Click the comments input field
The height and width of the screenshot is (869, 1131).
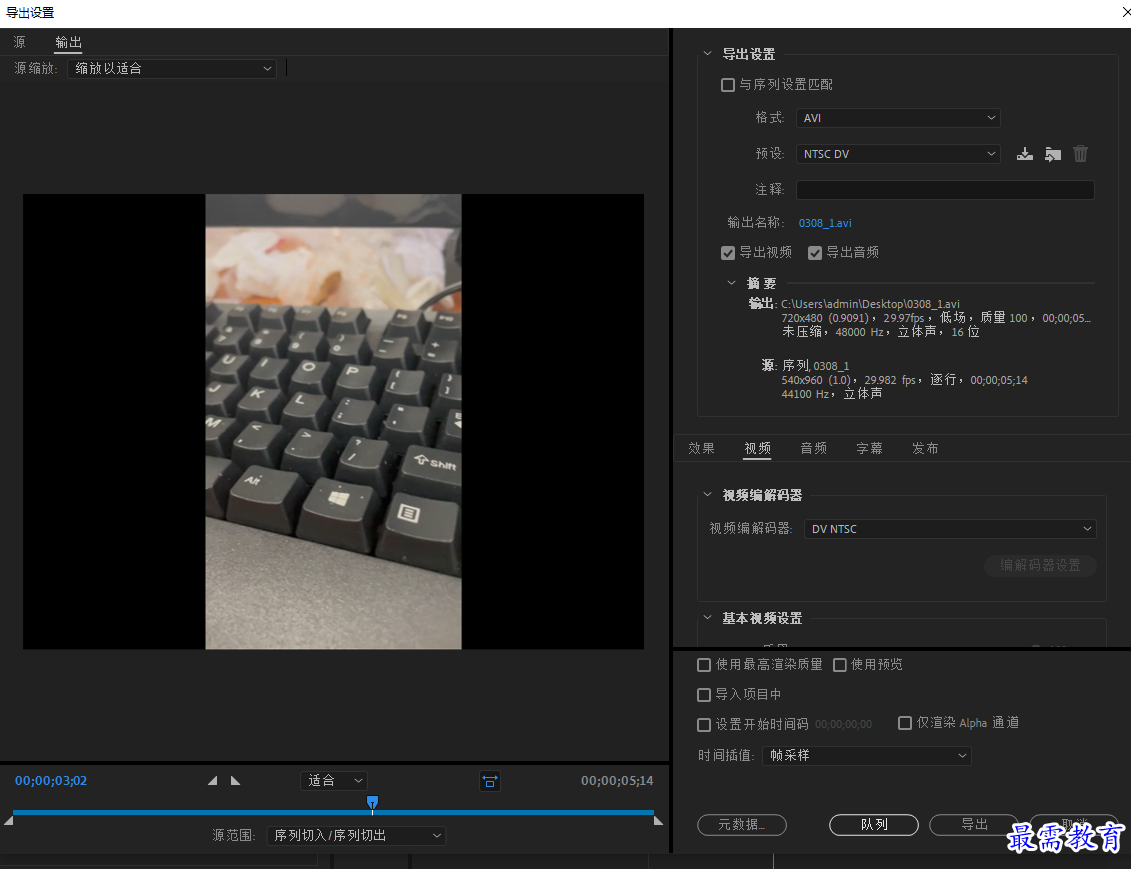coord(945,189)
